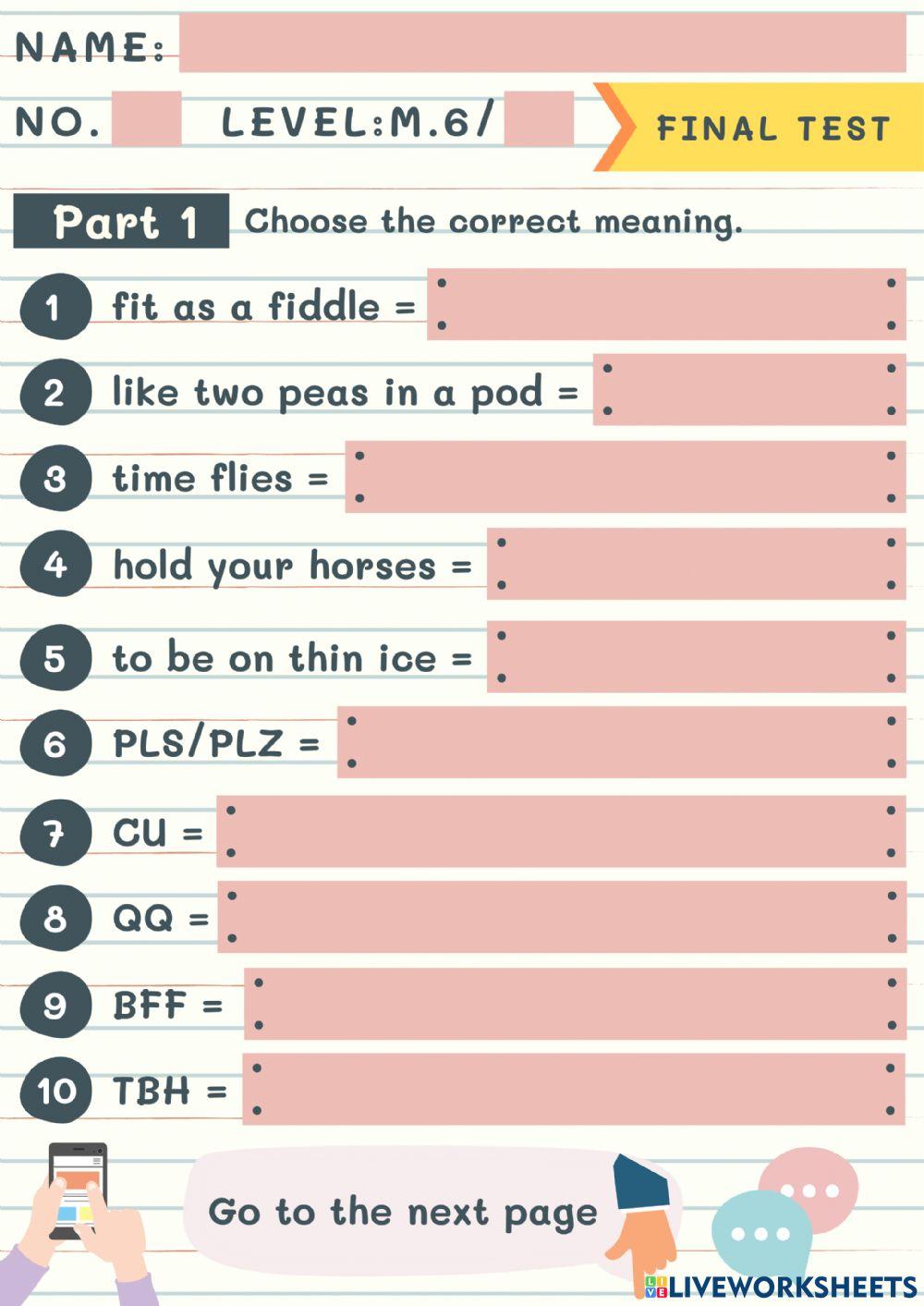Click the student No. input box
The height and width of the screenshot is (1306, 924).
pyautogui.click(x=146, y=119)
